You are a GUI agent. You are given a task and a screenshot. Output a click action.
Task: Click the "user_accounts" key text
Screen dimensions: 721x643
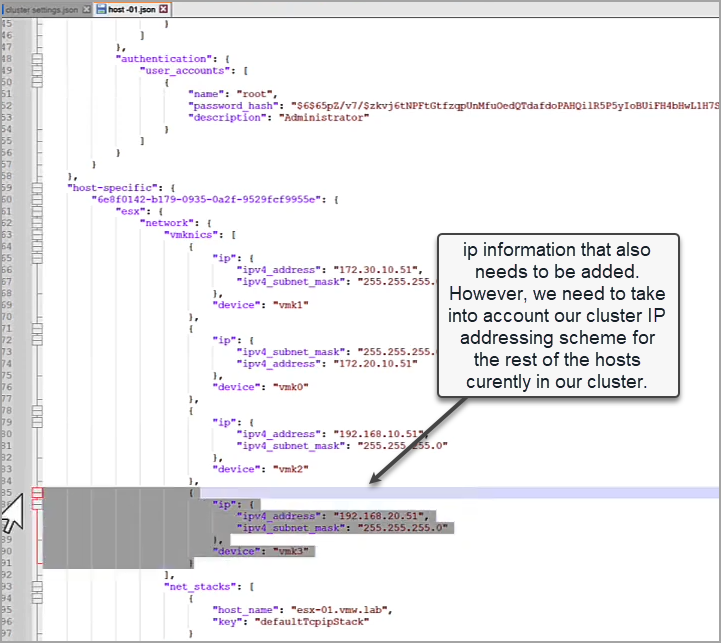pos(185,70)
